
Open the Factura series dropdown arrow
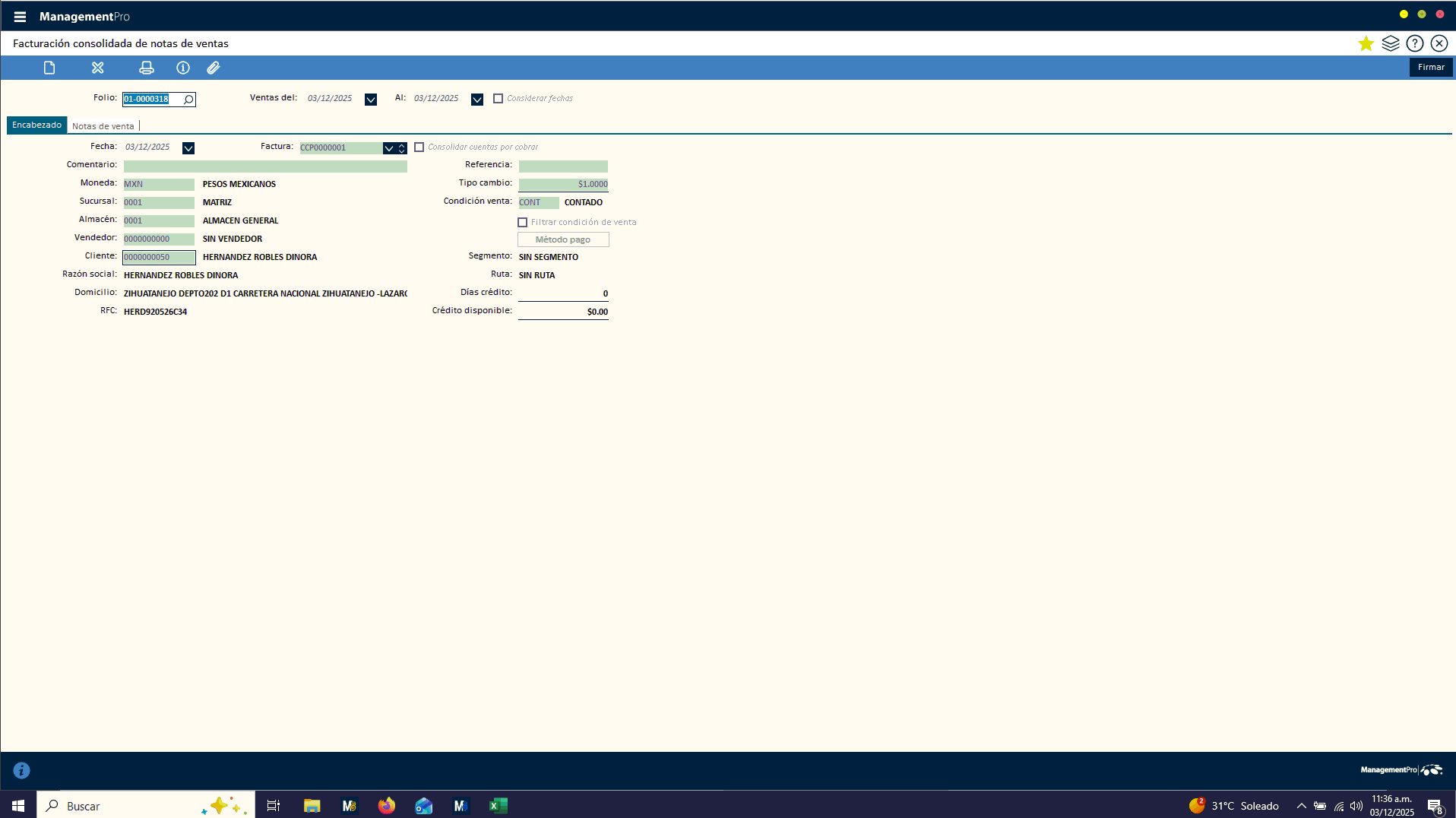point(388,148)
